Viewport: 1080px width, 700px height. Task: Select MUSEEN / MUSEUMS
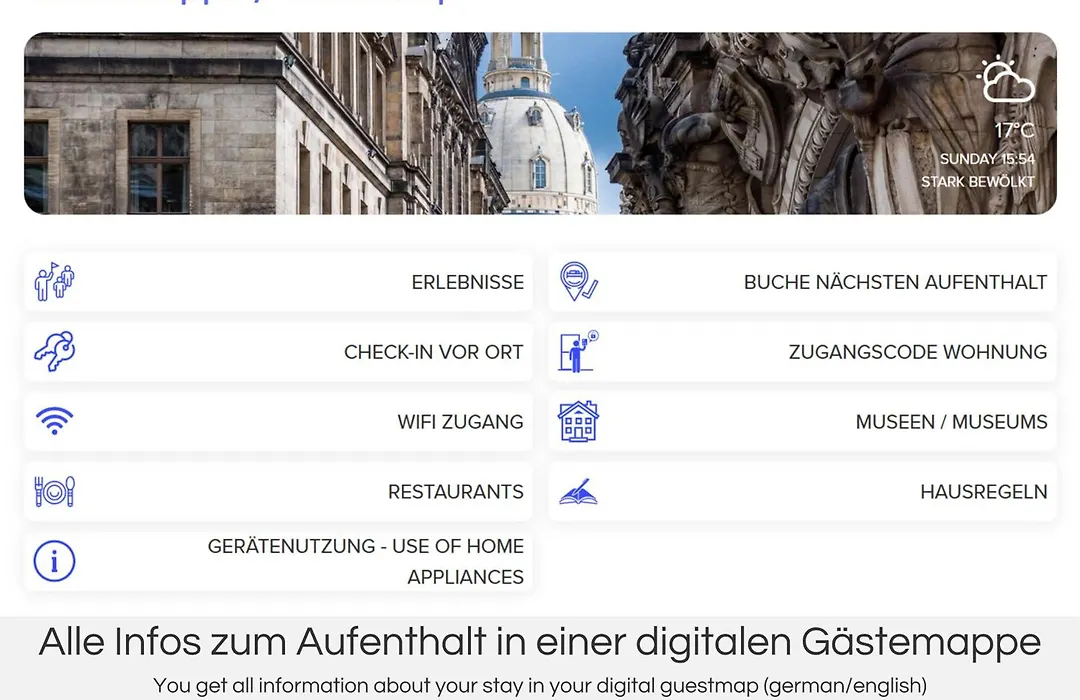[x=802, y=422]
